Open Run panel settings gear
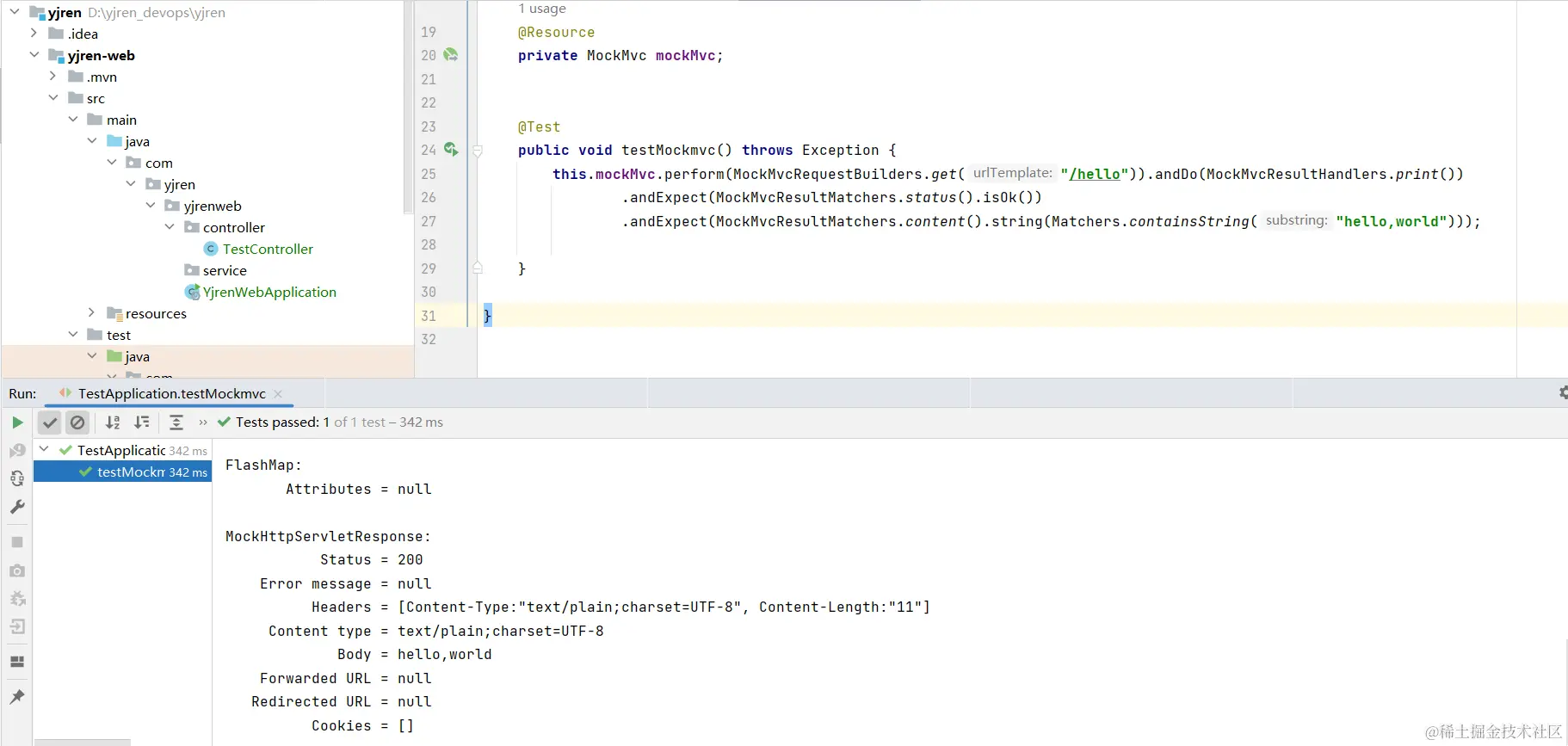The height and width of the screenshot is (746, 1568). tap(1563, 392)
